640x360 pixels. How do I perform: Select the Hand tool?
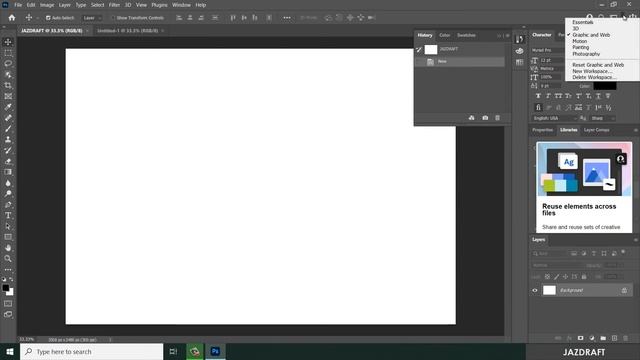coord(8,248)
